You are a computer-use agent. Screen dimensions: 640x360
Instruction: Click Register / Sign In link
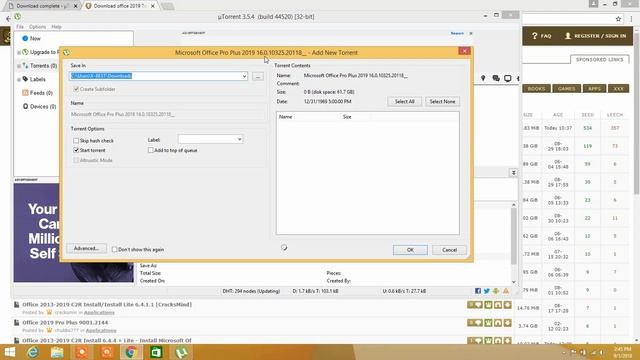point(596,36)
